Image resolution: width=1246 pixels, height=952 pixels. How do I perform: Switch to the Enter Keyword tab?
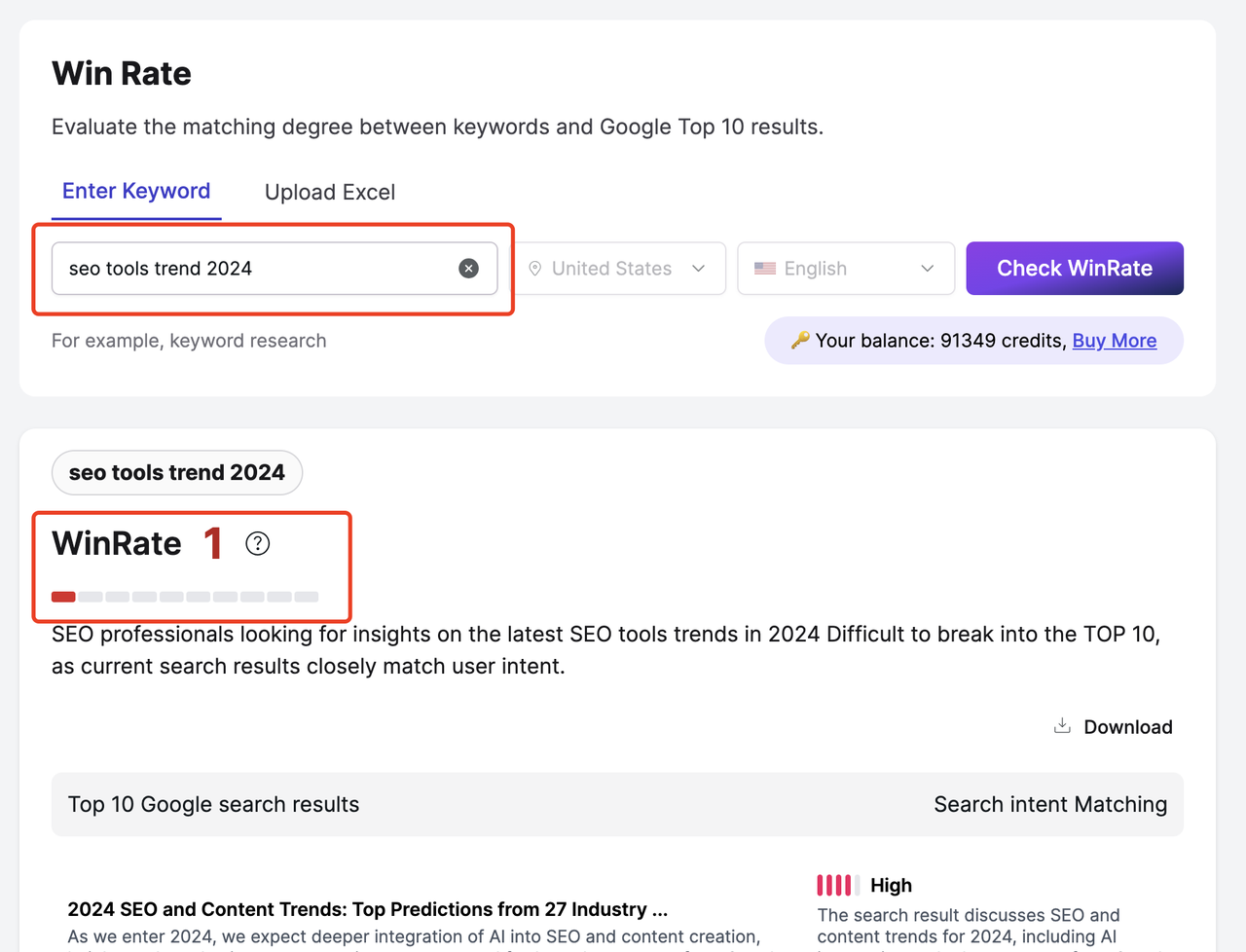click(x=136, y=191)
